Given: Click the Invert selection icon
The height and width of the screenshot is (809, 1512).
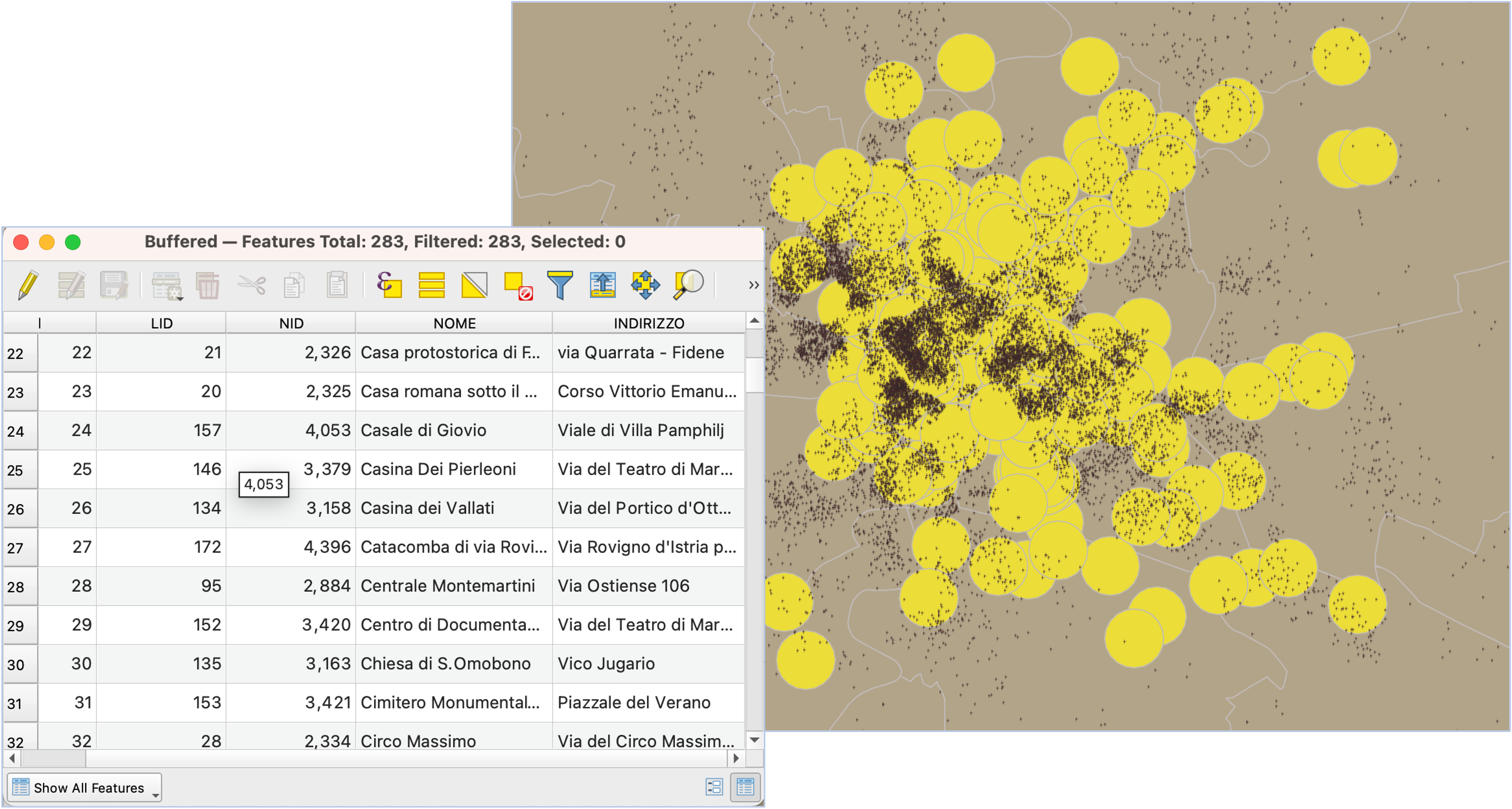Looking at the screenshot, I should tap(474, 285).
